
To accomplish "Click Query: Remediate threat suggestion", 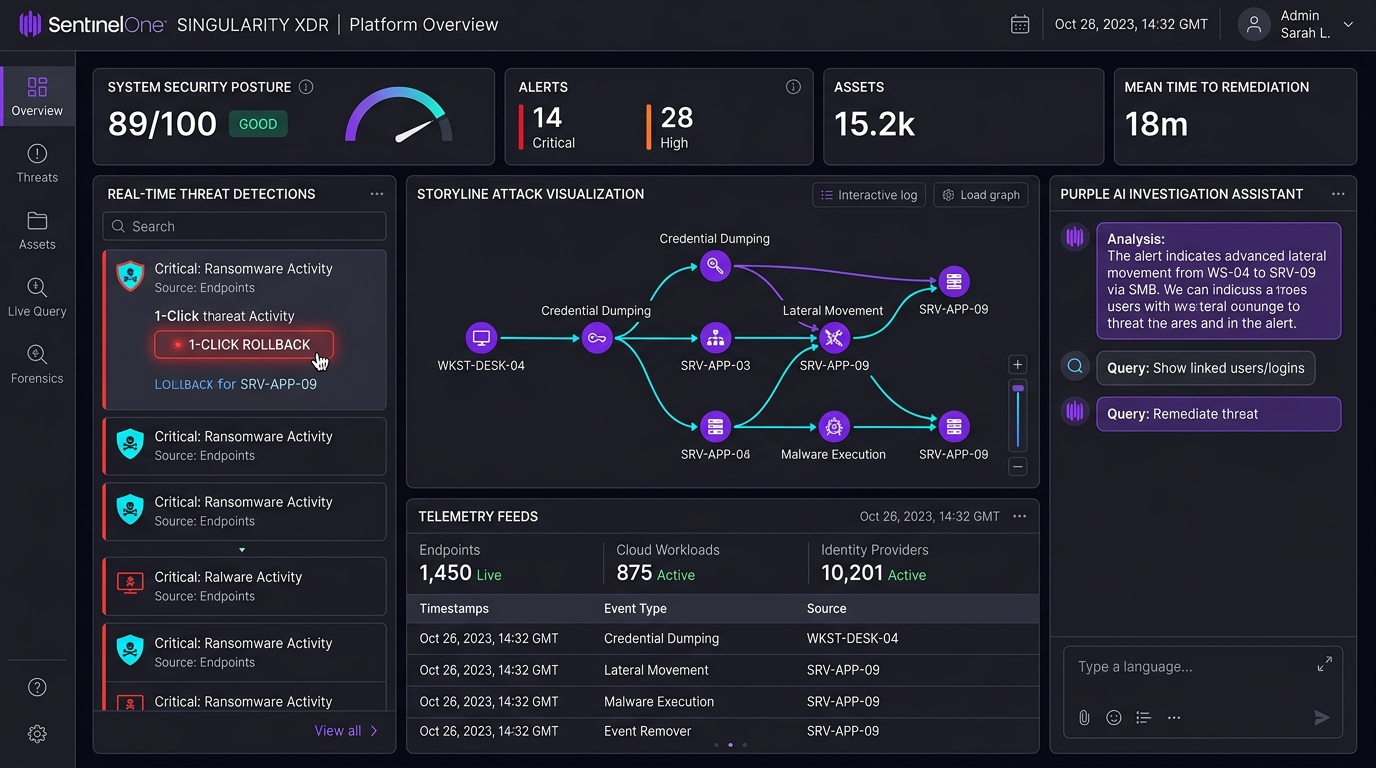I will pos(1219,414).
